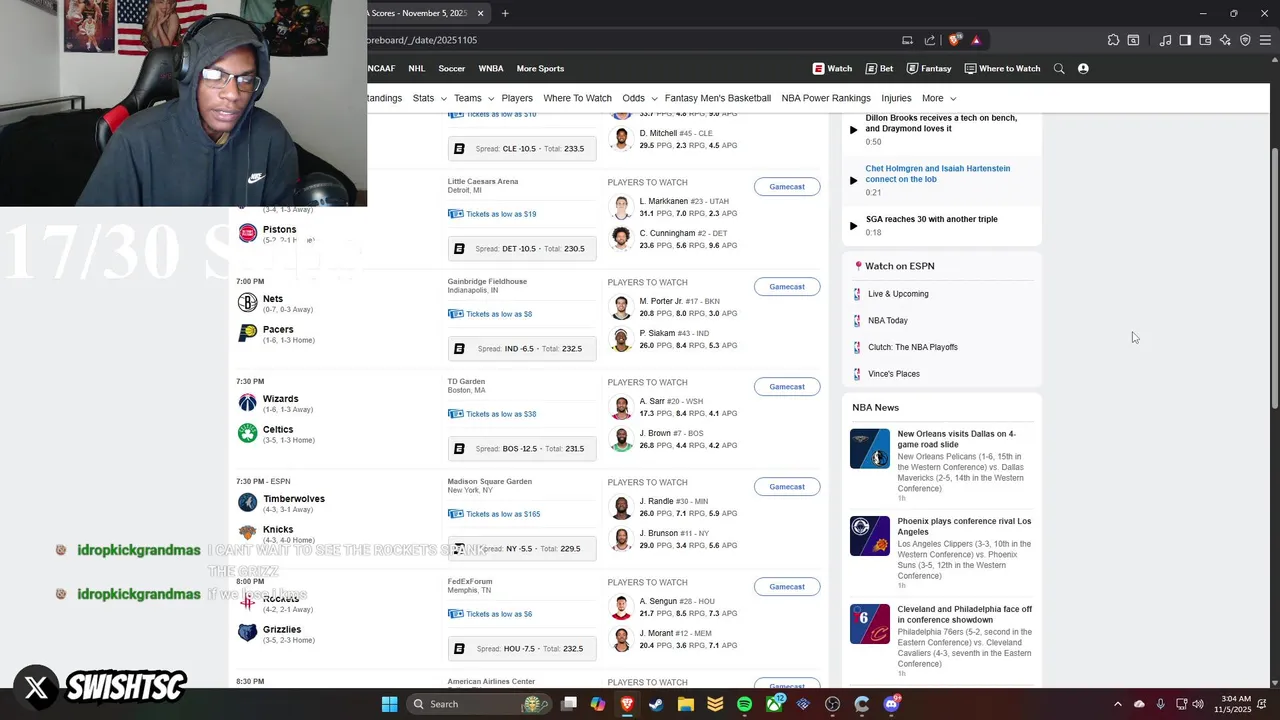1280x720 pixels.
Task: Open Gamecast for Rockets vs Grizzlies
Action: [787, 587]
